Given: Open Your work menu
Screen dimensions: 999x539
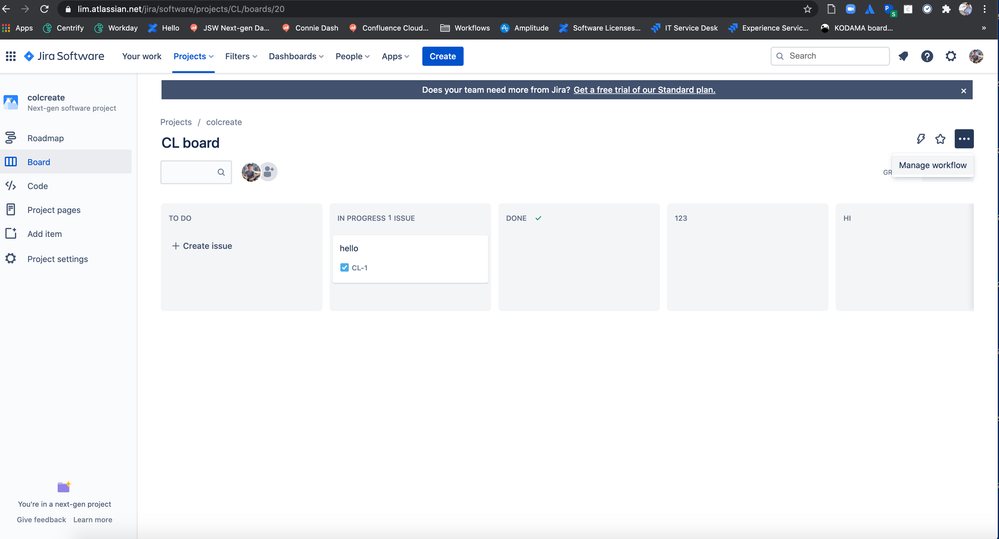Looking at the screenshot, I should 141,56.
